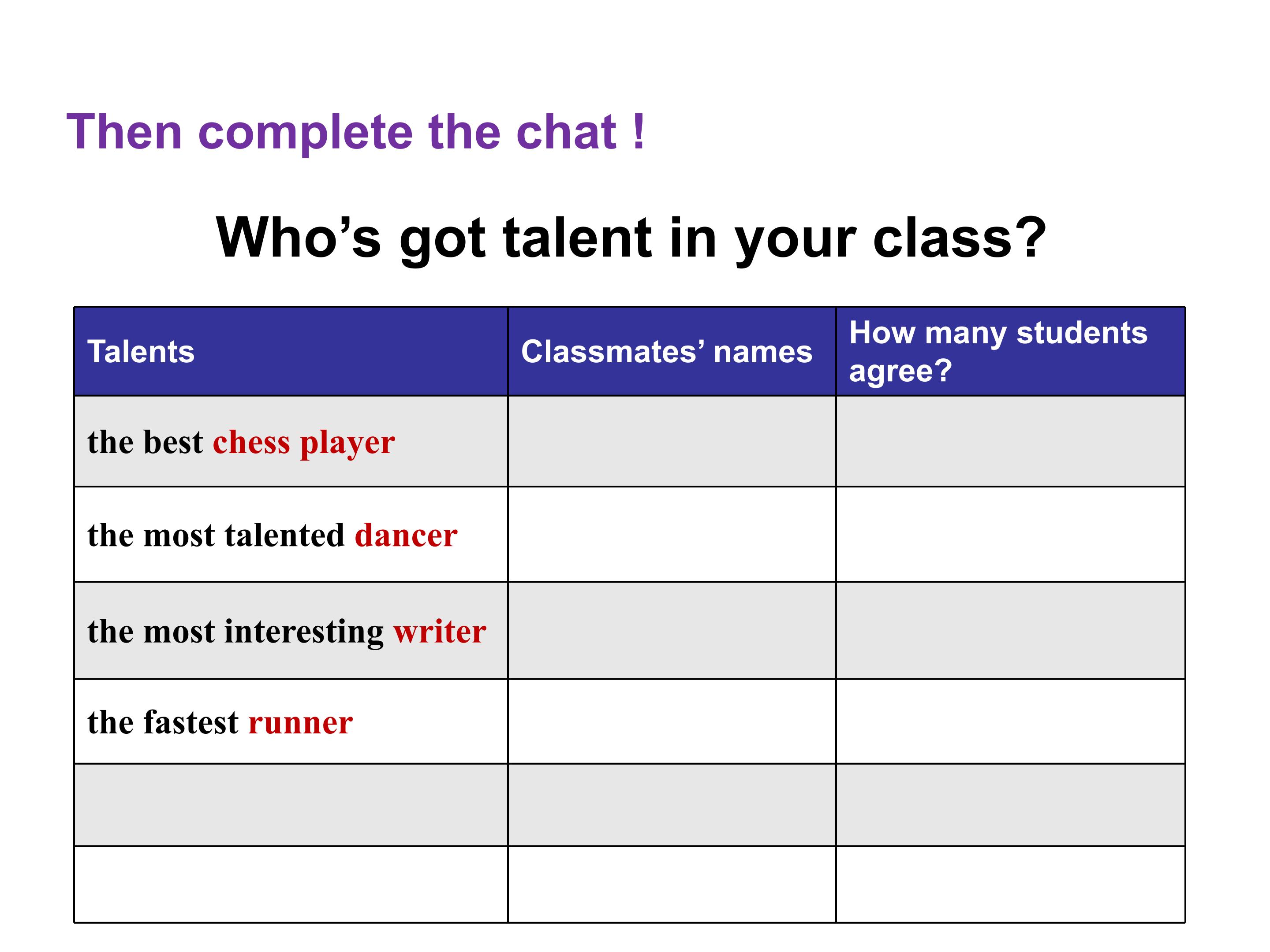This screenshot has width=1270, height=952.
Task: Click the agree count cell for runner
Action: coord(1011,721)
